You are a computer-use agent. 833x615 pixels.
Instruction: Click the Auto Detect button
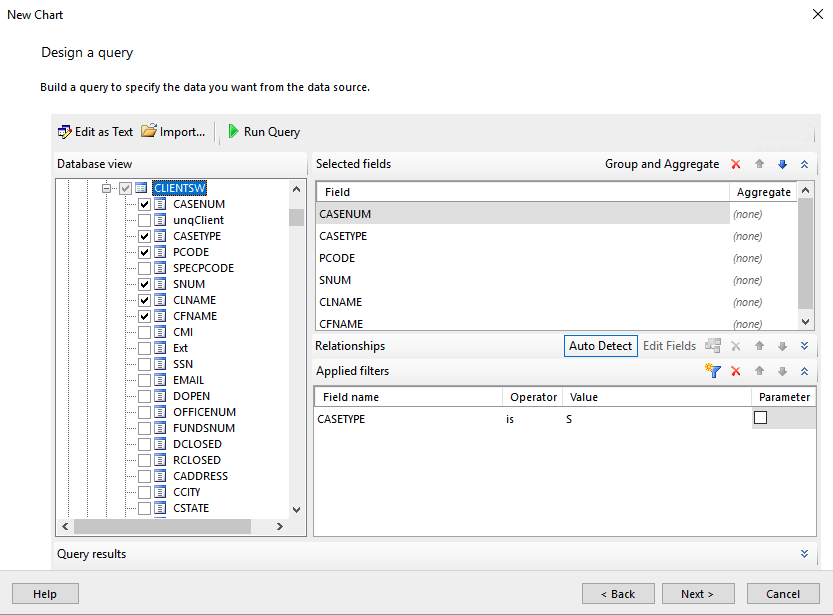point(600,346)
